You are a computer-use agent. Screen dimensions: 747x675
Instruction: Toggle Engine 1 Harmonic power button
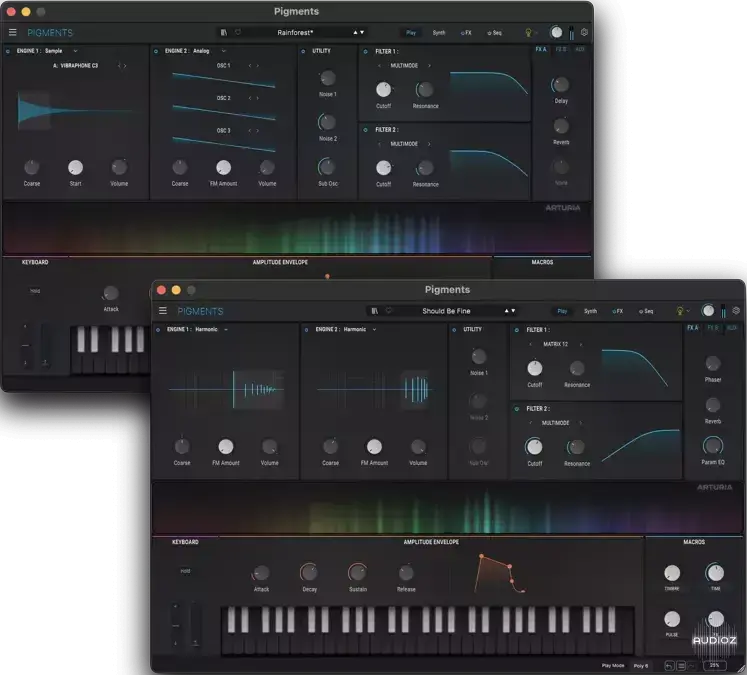pos(158,329)
